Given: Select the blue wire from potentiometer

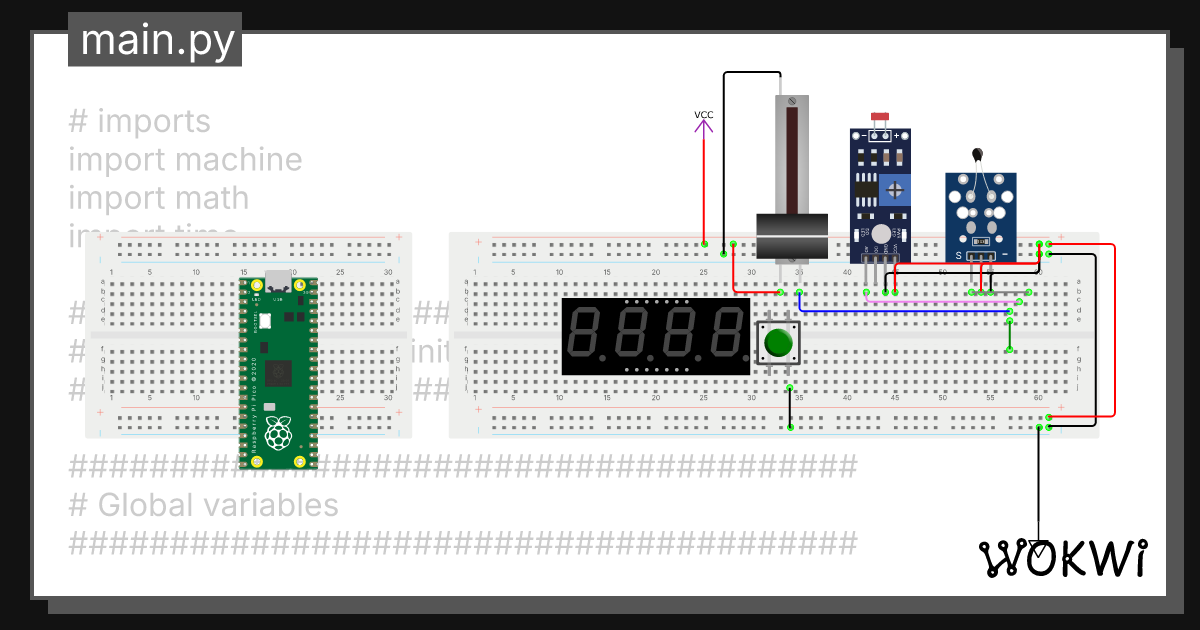Looking at the screenshot, I should pos(905,311).
